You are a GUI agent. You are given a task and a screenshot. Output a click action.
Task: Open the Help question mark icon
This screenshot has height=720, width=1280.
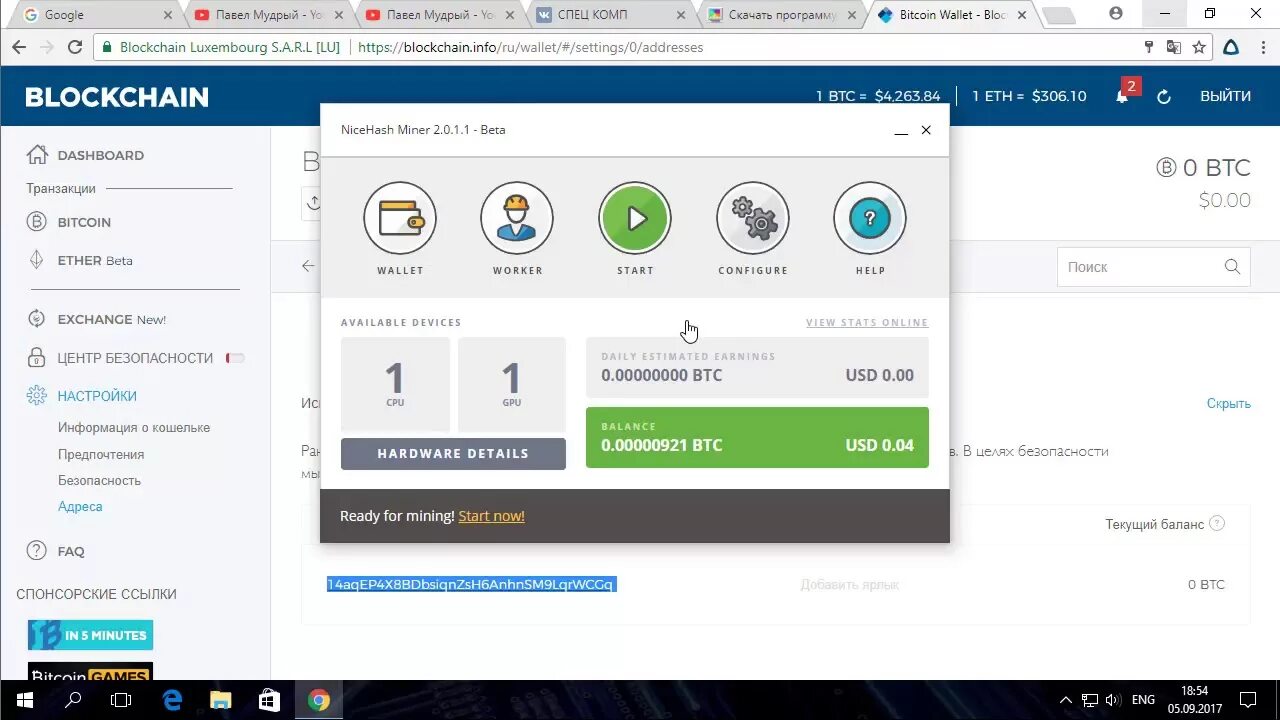click(x=870, y=218)
